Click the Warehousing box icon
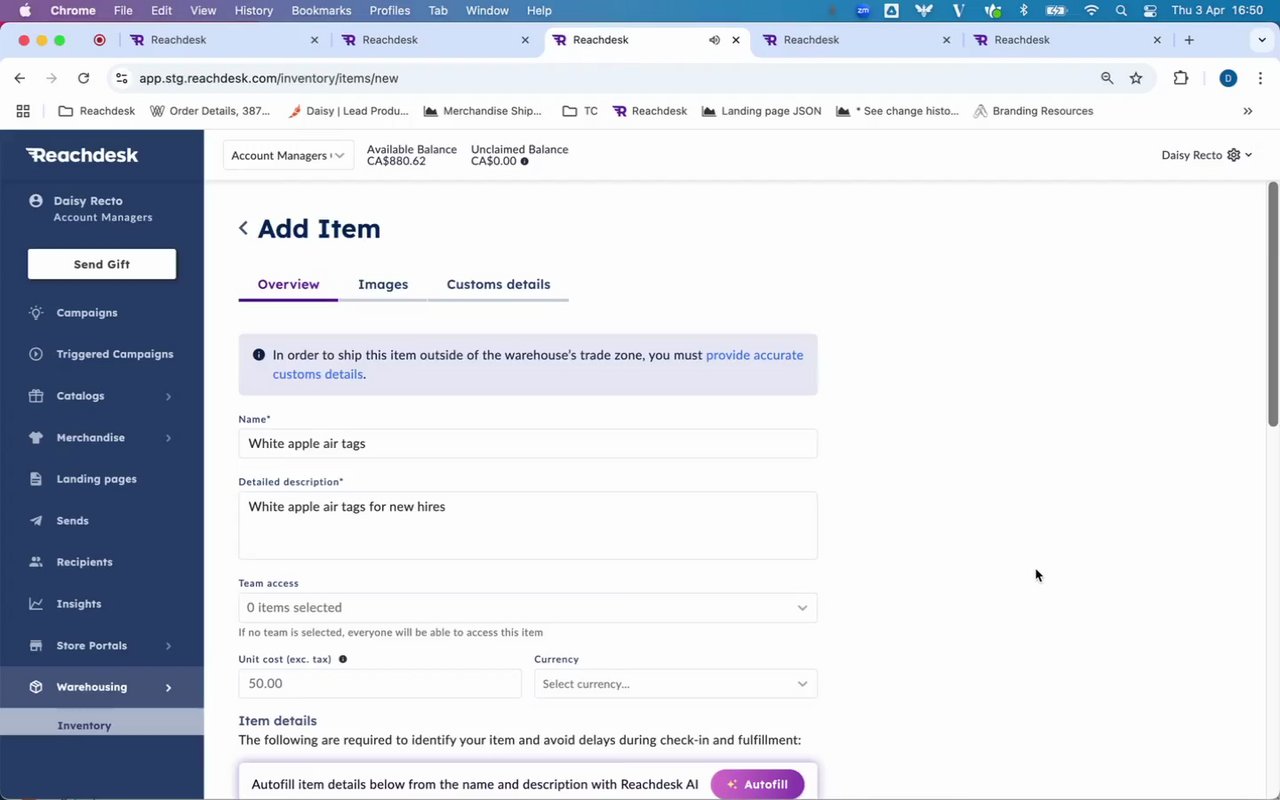The image size is (1280, 800). [x=36, y=687]
